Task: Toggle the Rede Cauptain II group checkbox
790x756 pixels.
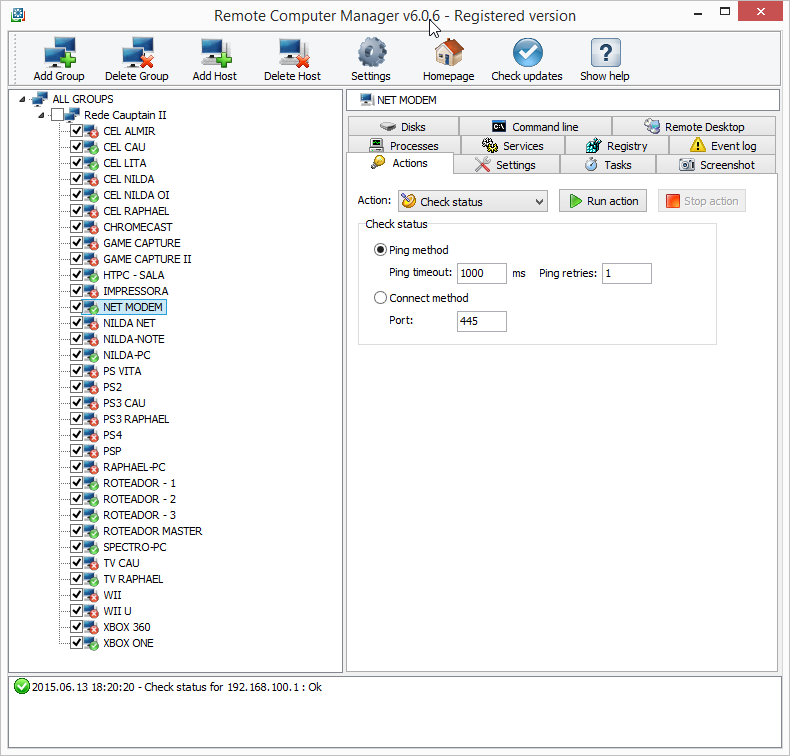Action: 57,115
